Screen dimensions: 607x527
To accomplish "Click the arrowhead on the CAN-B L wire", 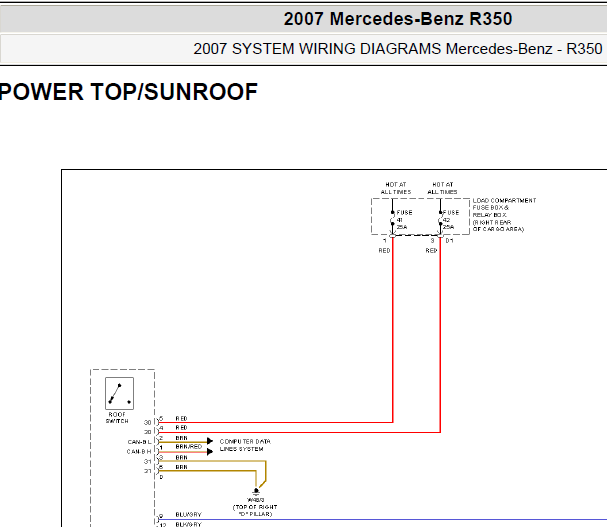I will [210, 441].
